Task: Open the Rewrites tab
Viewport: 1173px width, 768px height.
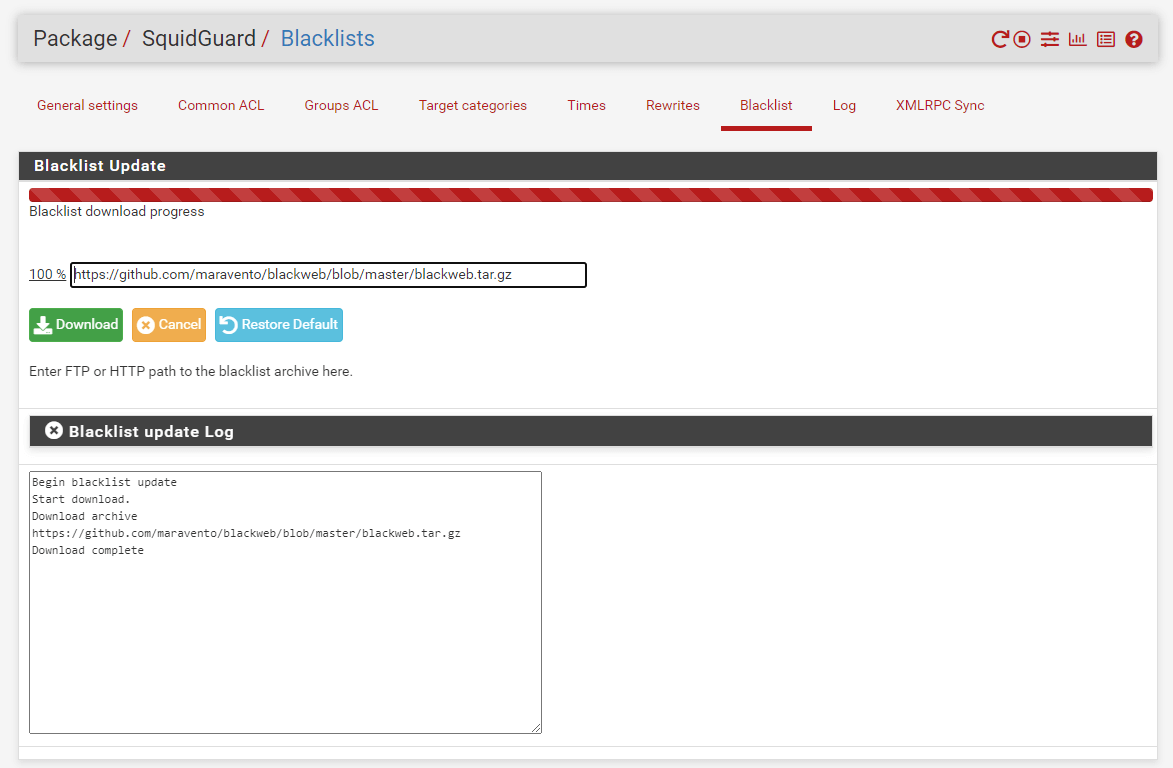Action: coord(673,105)
